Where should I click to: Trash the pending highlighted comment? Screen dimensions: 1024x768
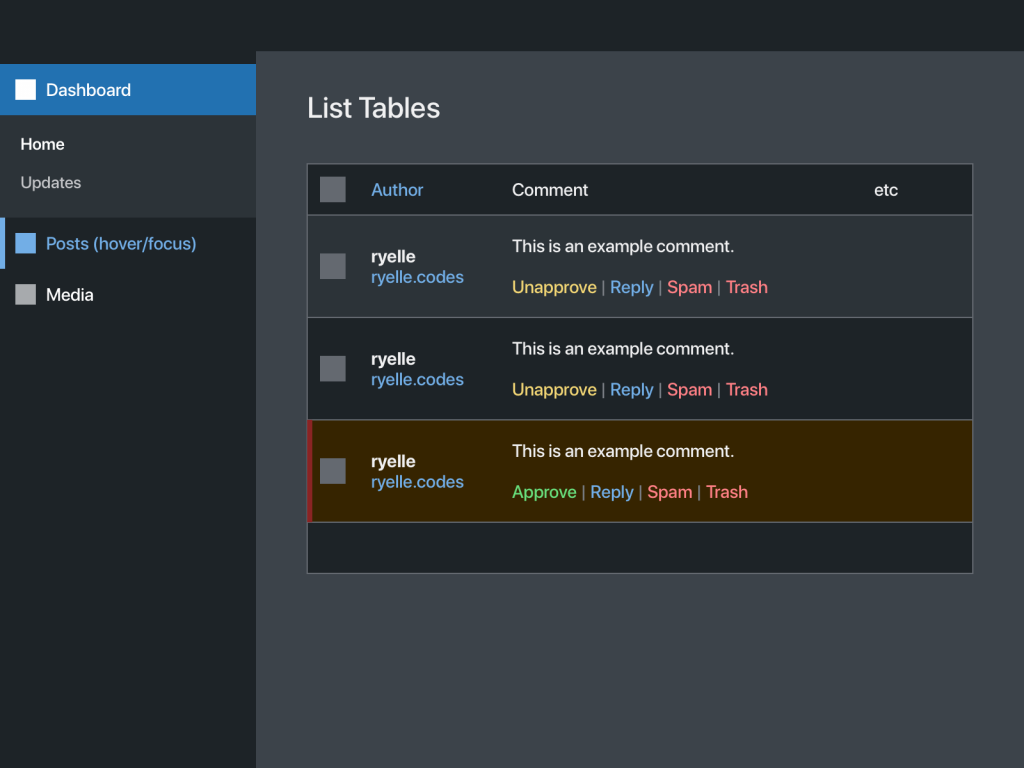click(x=727, y=492)
